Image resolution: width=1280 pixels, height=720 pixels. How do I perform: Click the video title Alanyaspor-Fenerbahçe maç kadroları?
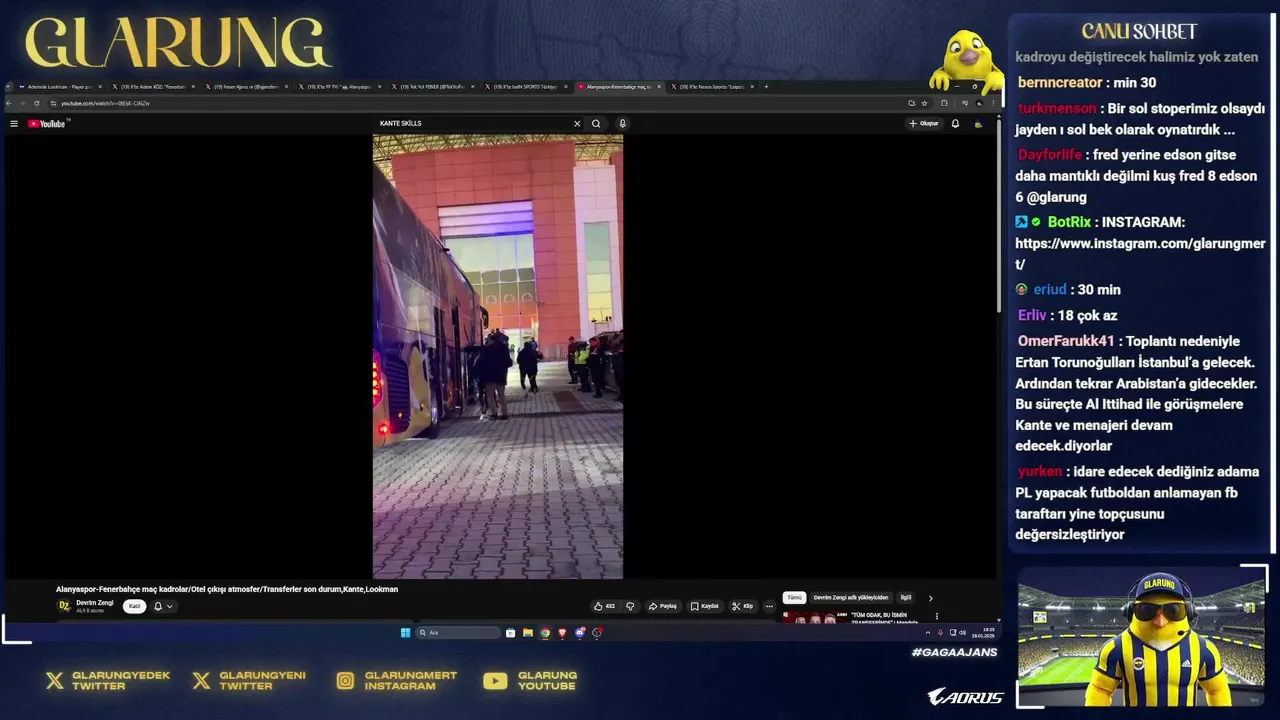(227, 589)
